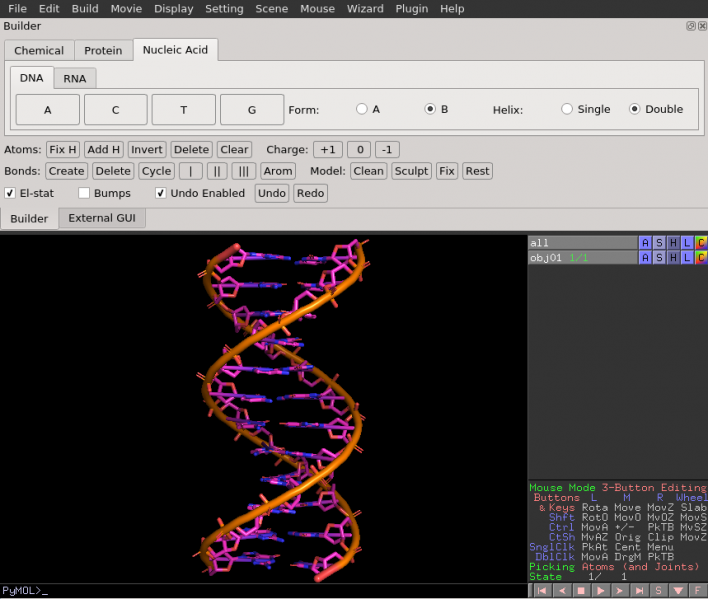The image size is (708, 599).
Task: Enable the Bumps checkbox
Action: [x=85, y=193]
